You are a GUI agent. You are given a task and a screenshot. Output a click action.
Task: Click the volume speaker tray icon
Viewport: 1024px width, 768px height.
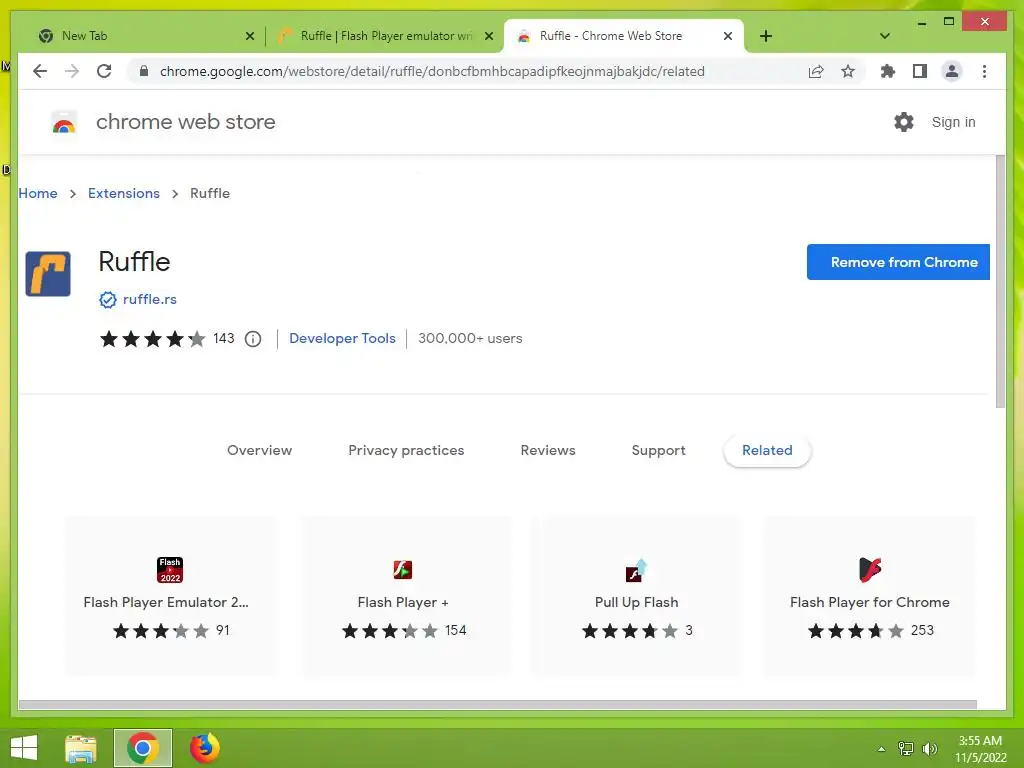point(930,748)
